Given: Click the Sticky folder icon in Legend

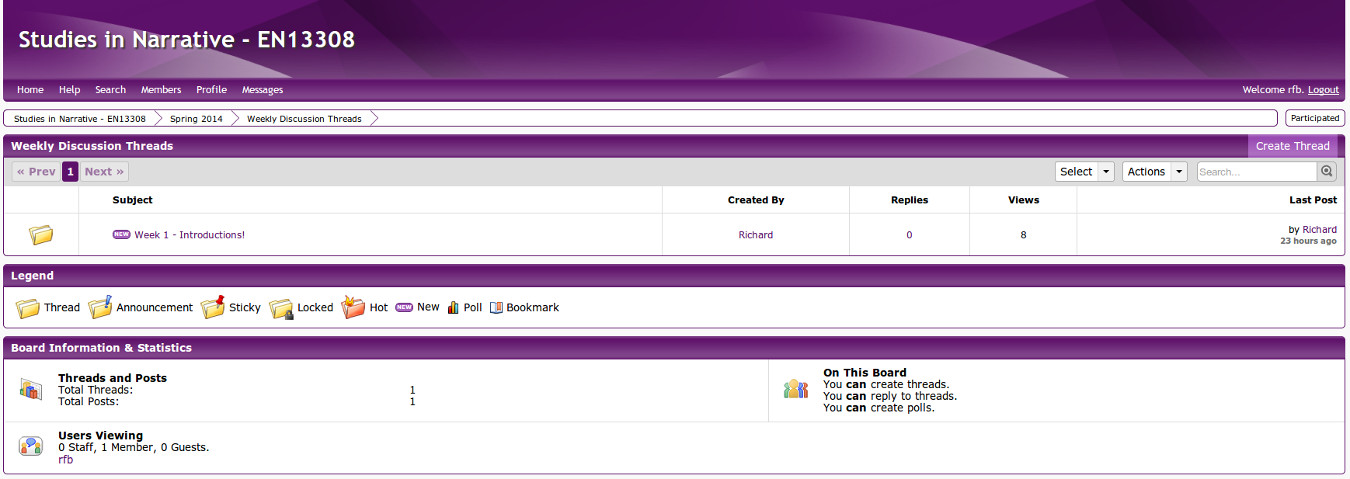Looking at the screenshot, I should pos(212,308).
